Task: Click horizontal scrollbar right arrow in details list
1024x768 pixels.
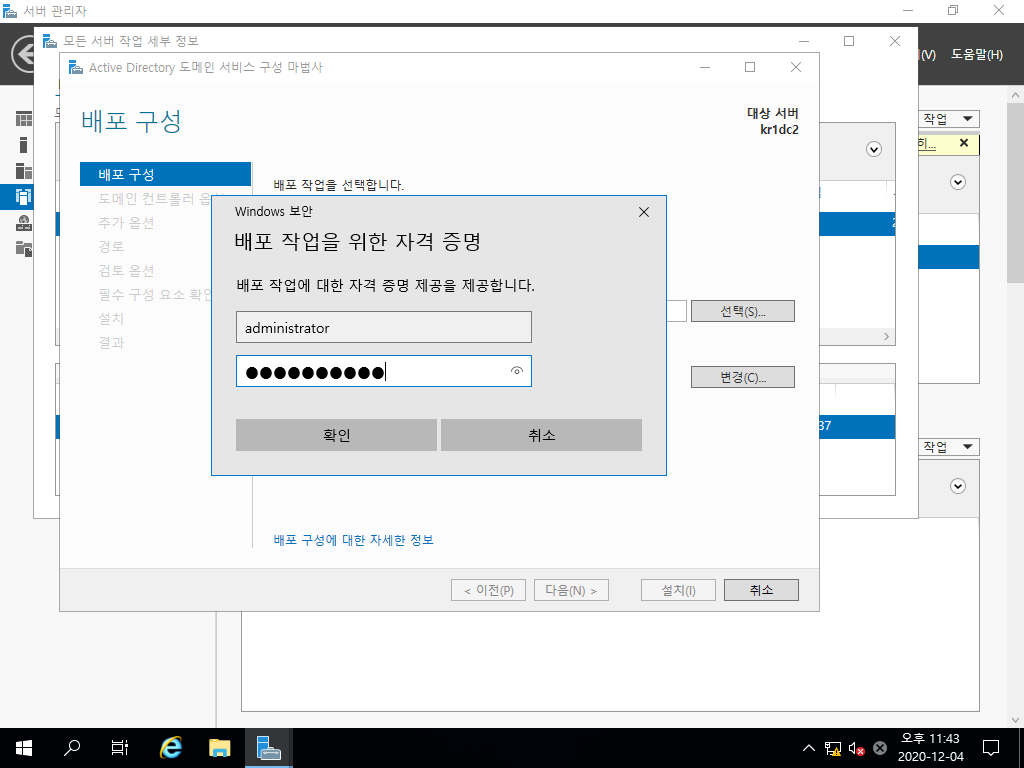Action: coord(886,336)
